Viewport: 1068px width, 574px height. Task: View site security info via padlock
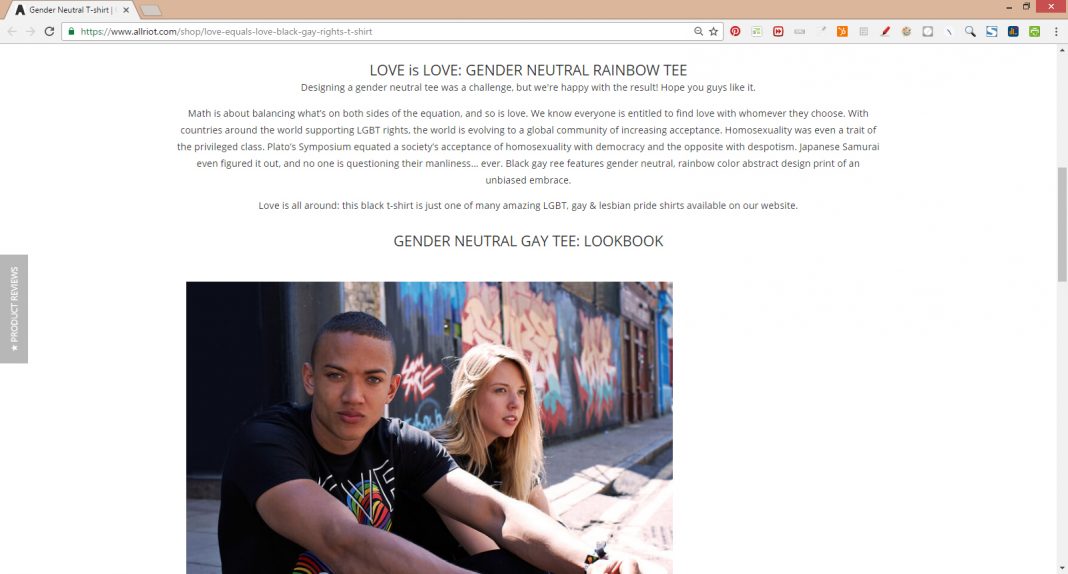click(x=71, y=31)
